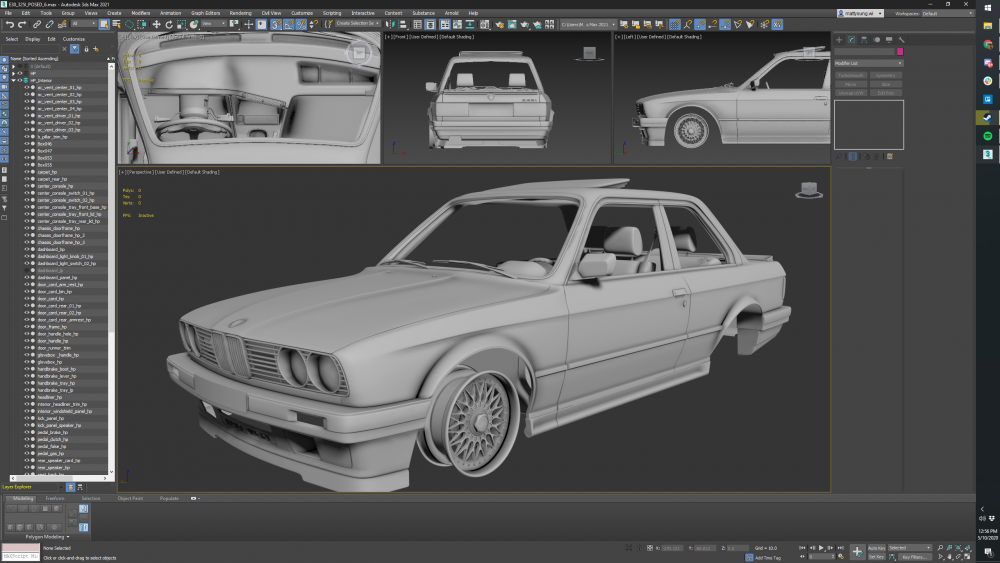Click the Scene Explorer search field
Viewport: 1000px width, 563px height.
(31, 48)
